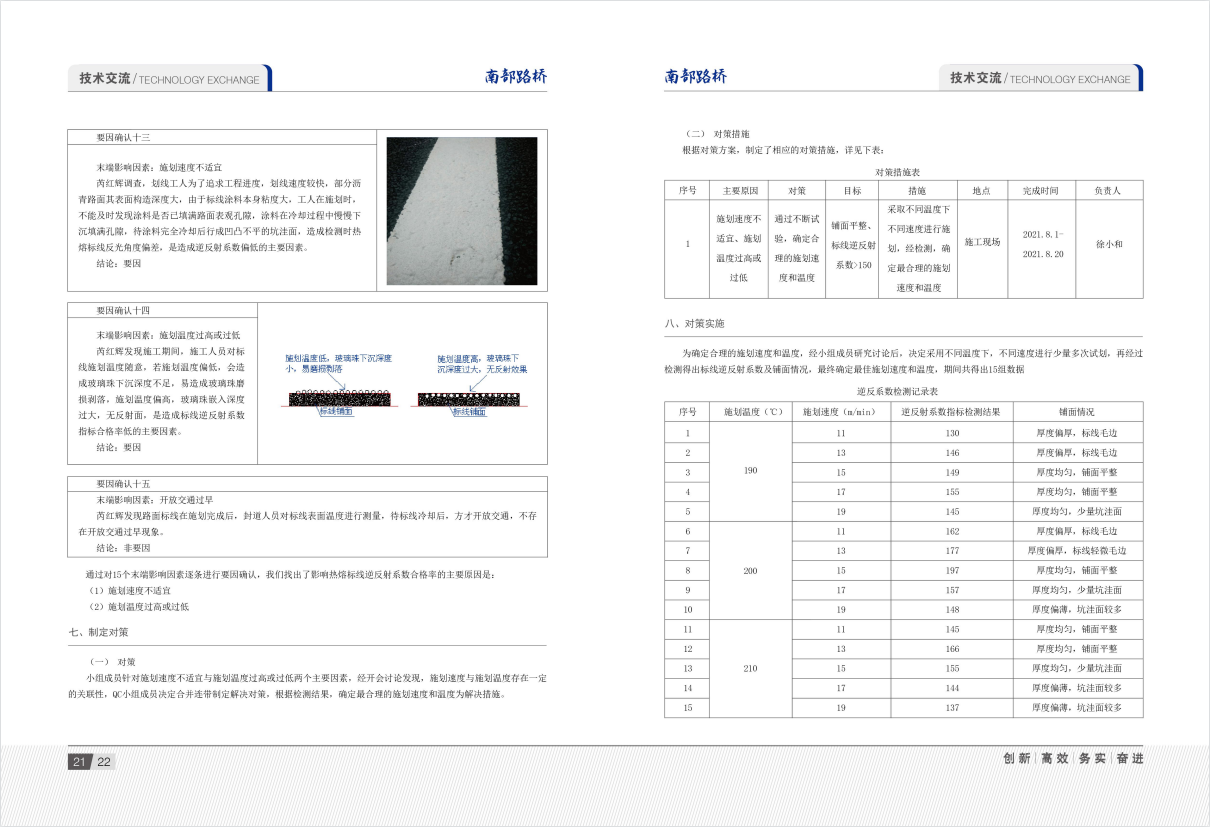Click the "南部路桥" logo on the right page
This screenshot has height=827, width=1210.
[x=696, y=77]
